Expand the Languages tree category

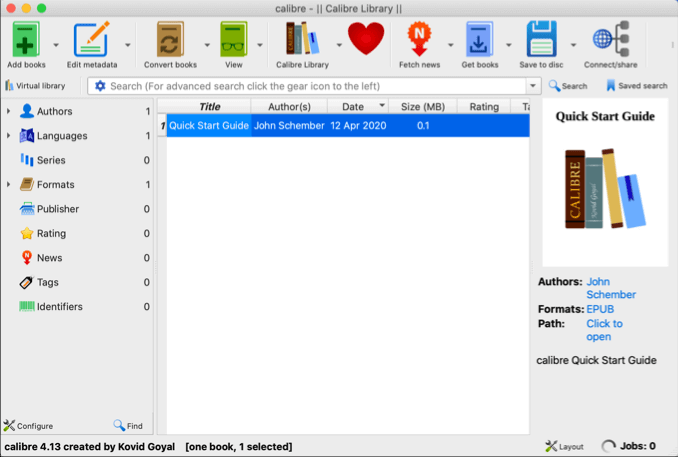(9, 136)
